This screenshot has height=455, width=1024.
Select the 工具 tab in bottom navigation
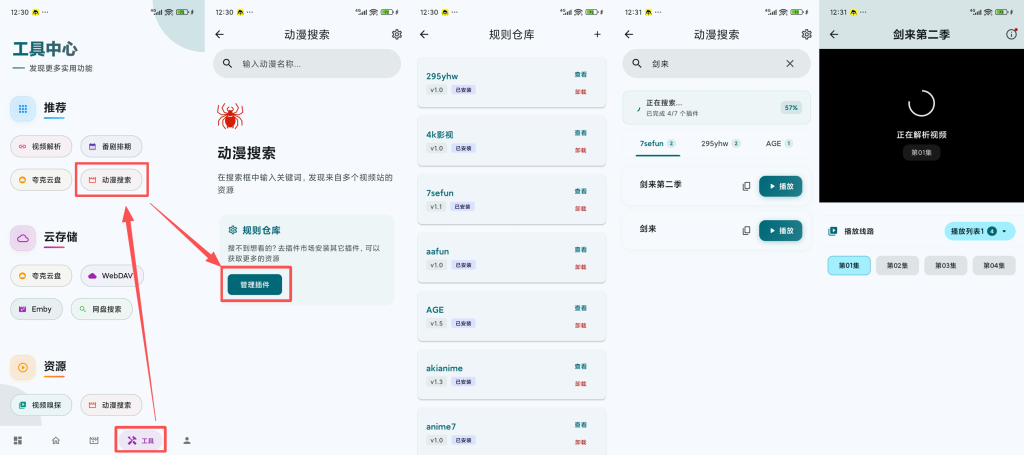(x=141, y=440)
